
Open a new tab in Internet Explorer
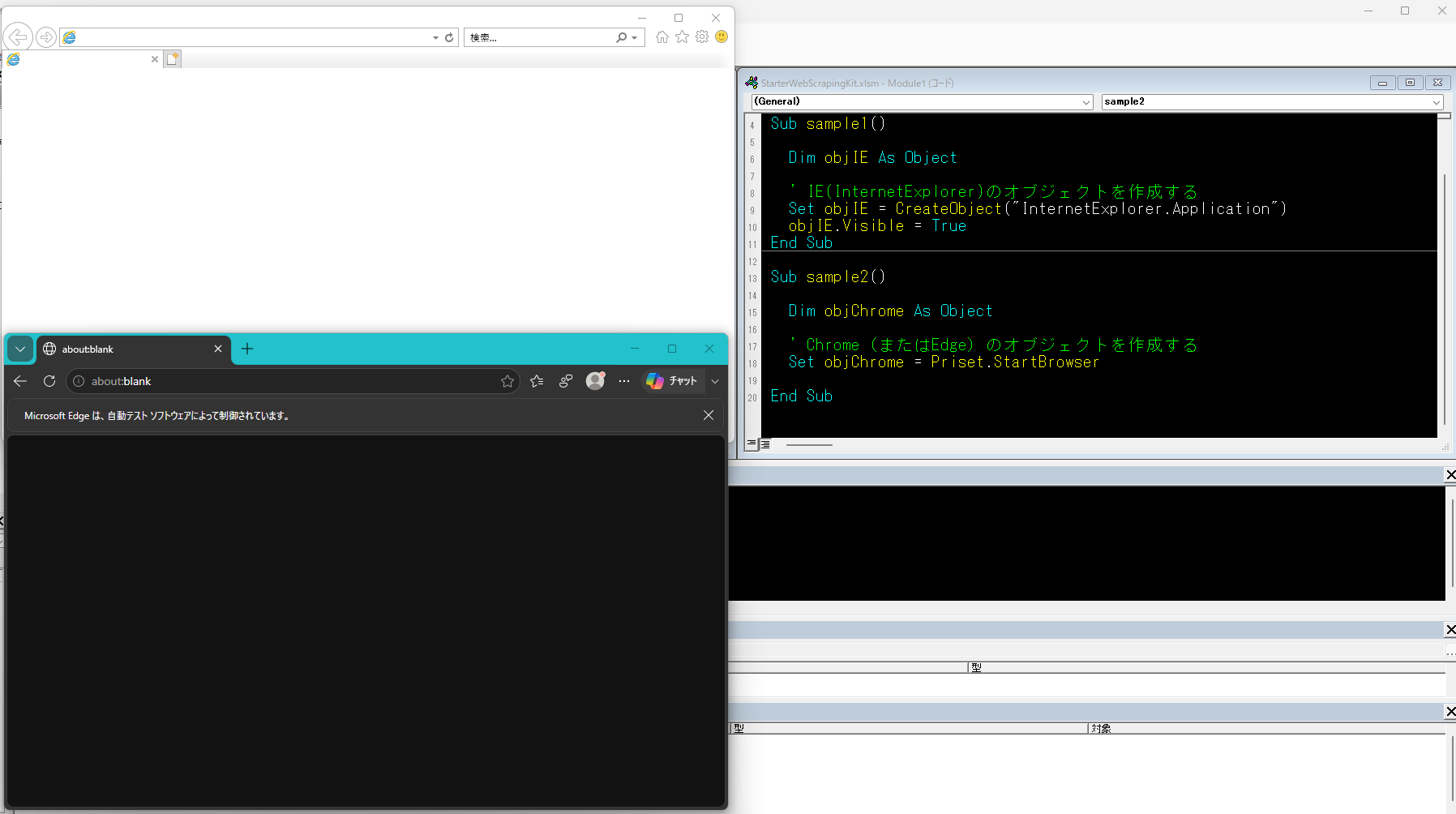click(x=172, y=58)
